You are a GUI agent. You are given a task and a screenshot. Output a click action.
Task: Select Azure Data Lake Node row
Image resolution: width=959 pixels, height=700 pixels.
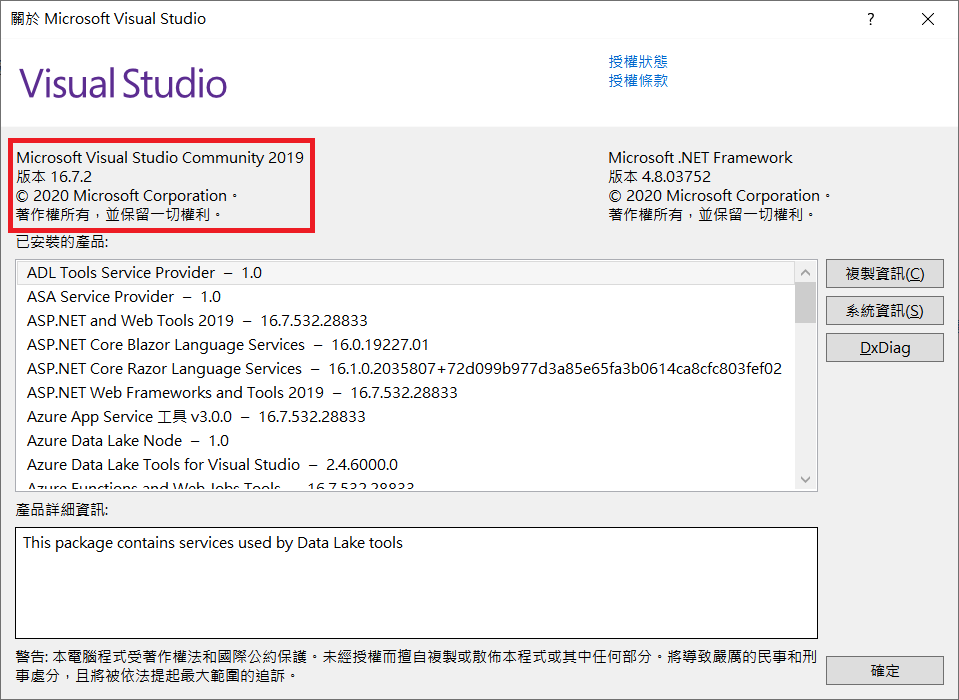pyautogui.click(x=405, y=441)
